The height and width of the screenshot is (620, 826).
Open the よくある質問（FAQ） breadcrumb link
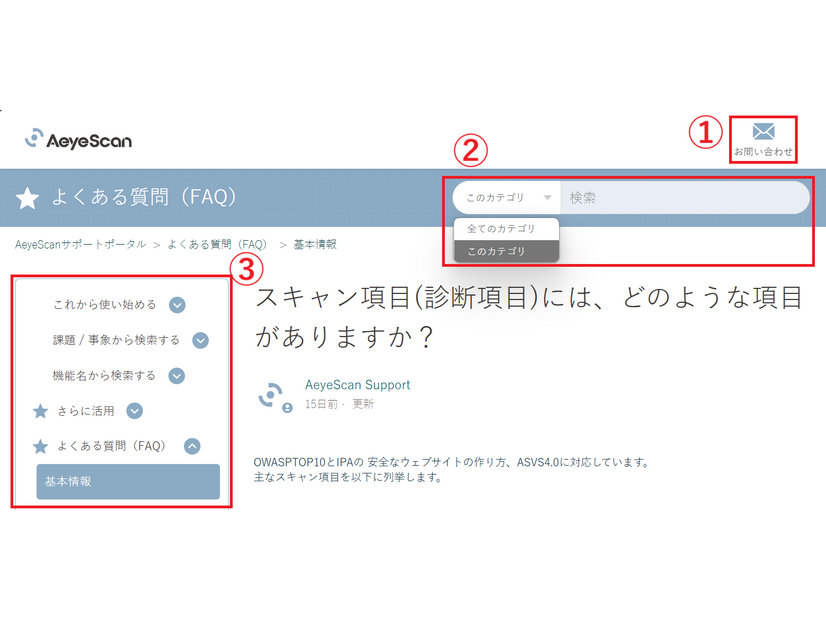tap(217, 244)
